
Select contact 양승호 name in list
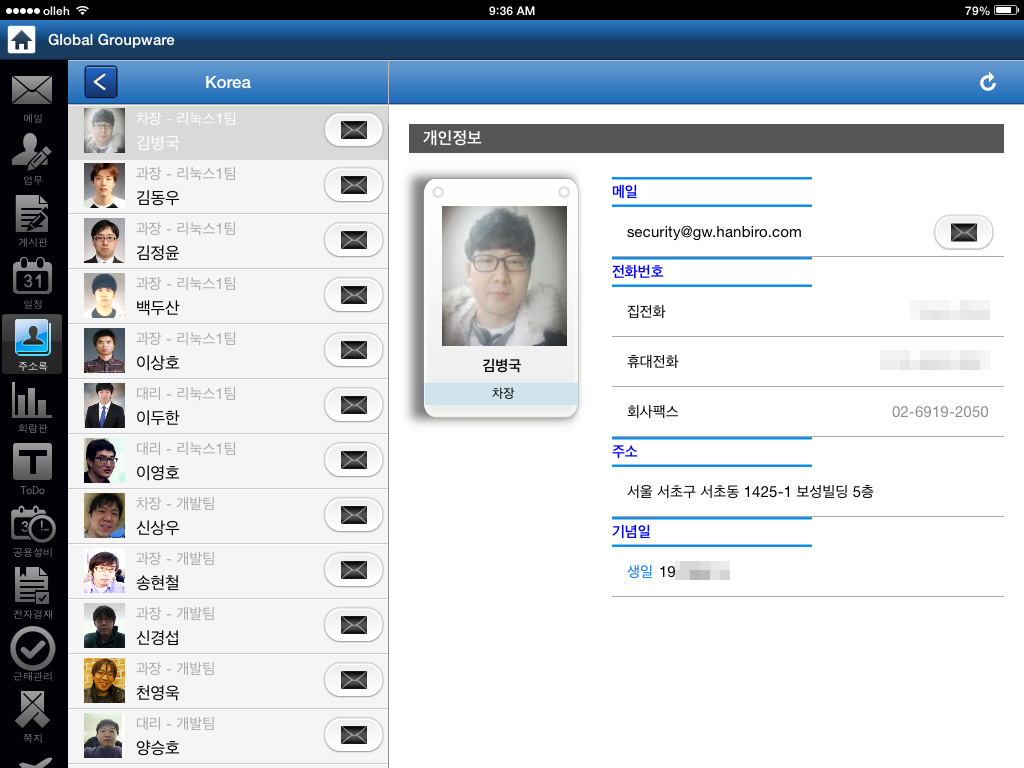(x=157, y=748)
